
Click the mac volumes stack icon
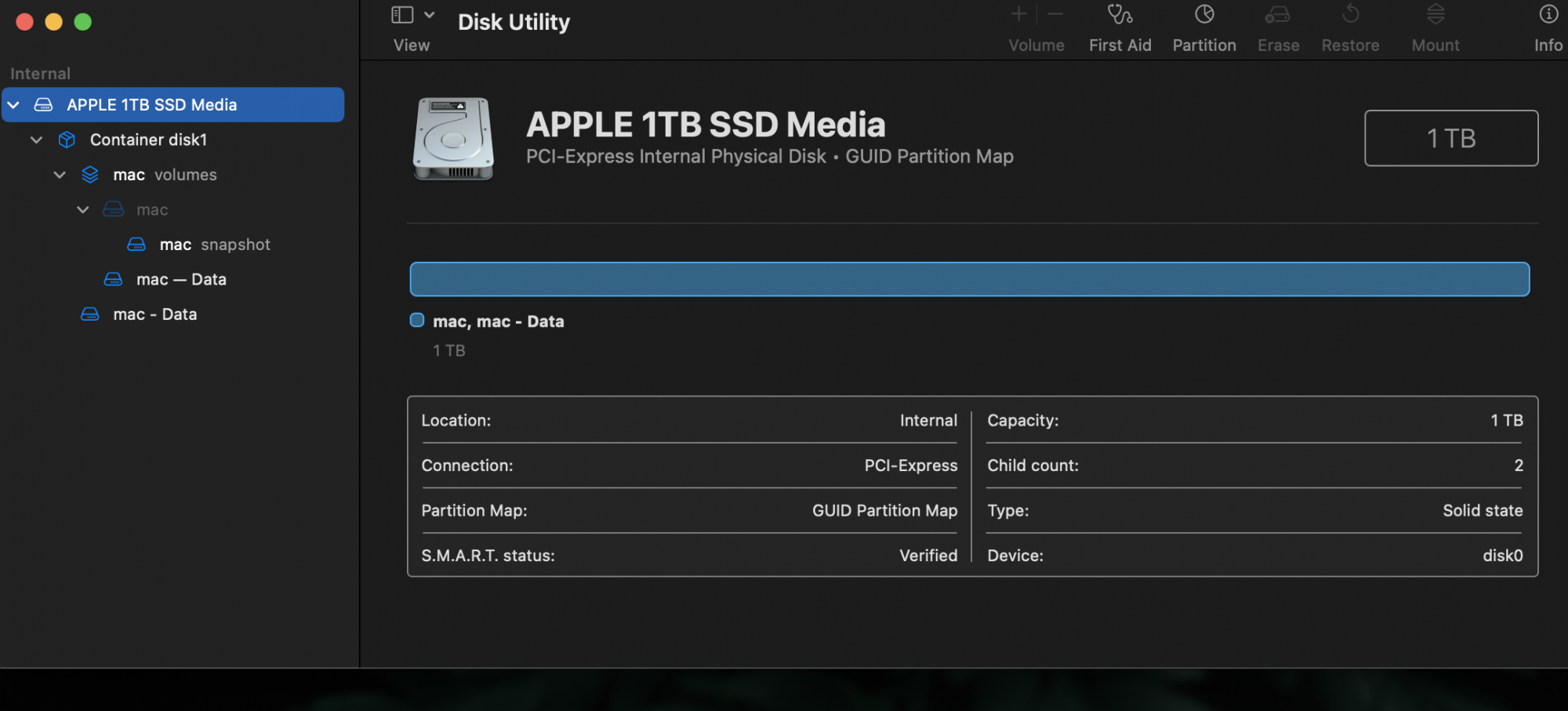pyautogui.click(x=90, y=175)
